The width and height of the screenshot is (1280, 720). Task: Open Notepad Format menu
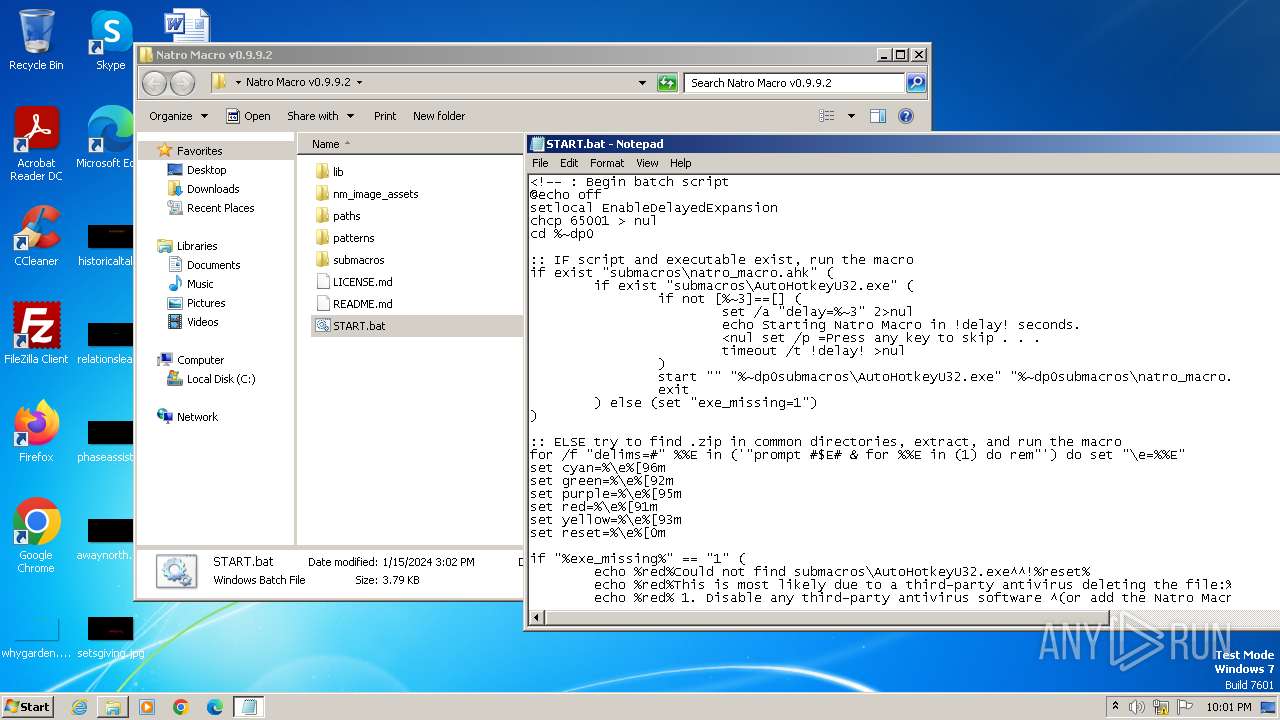607,163
